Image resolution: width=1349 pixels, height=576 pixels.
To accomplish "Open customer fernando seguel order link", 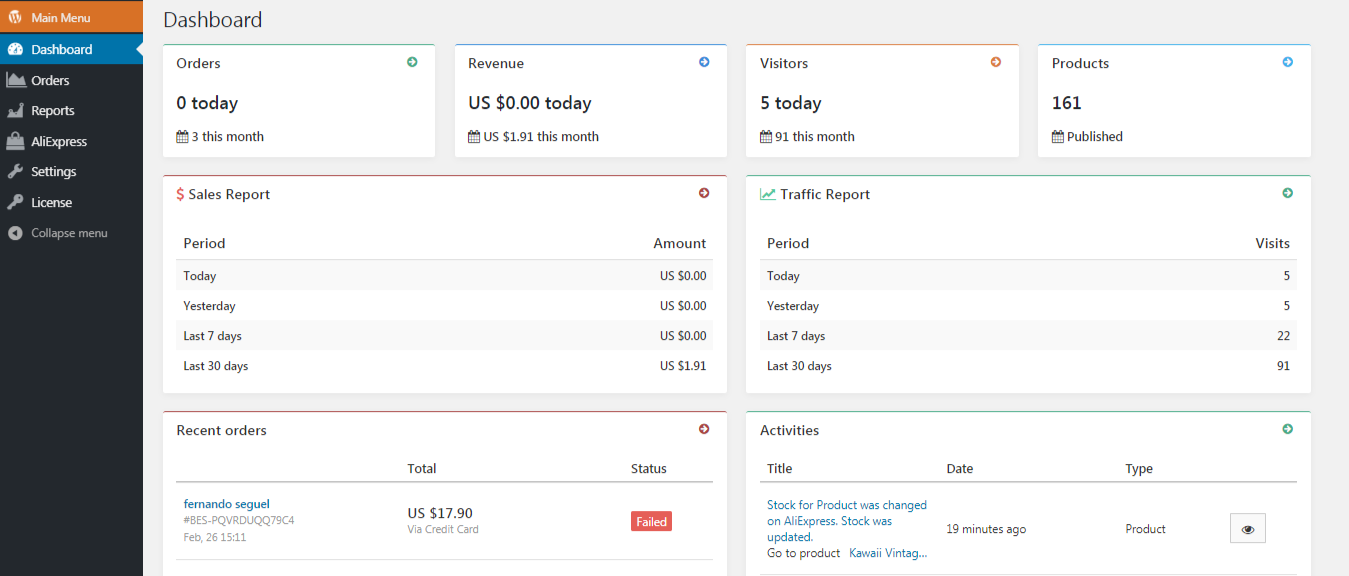I will coord(227,504).
